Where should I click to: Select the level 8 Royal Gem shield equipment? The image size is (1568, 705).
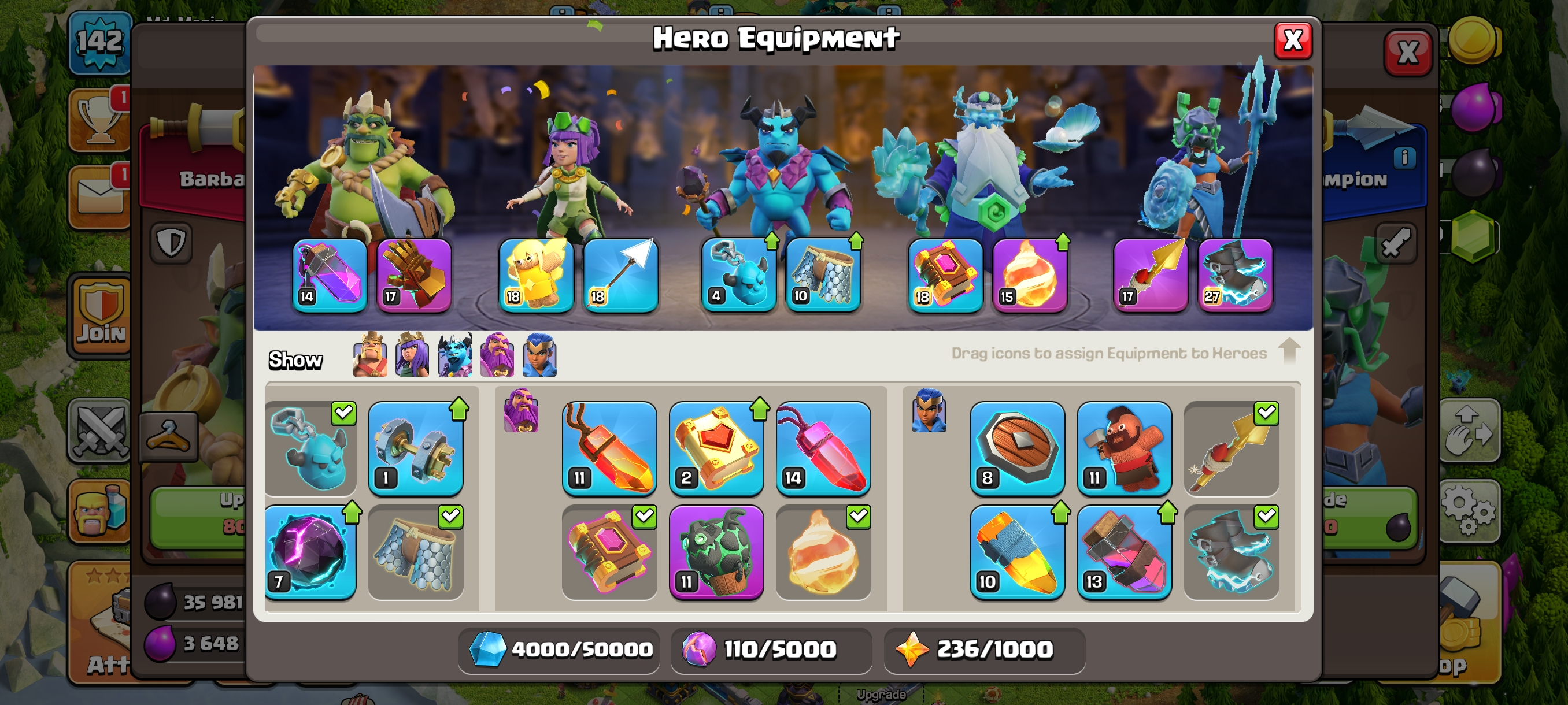1016,449
